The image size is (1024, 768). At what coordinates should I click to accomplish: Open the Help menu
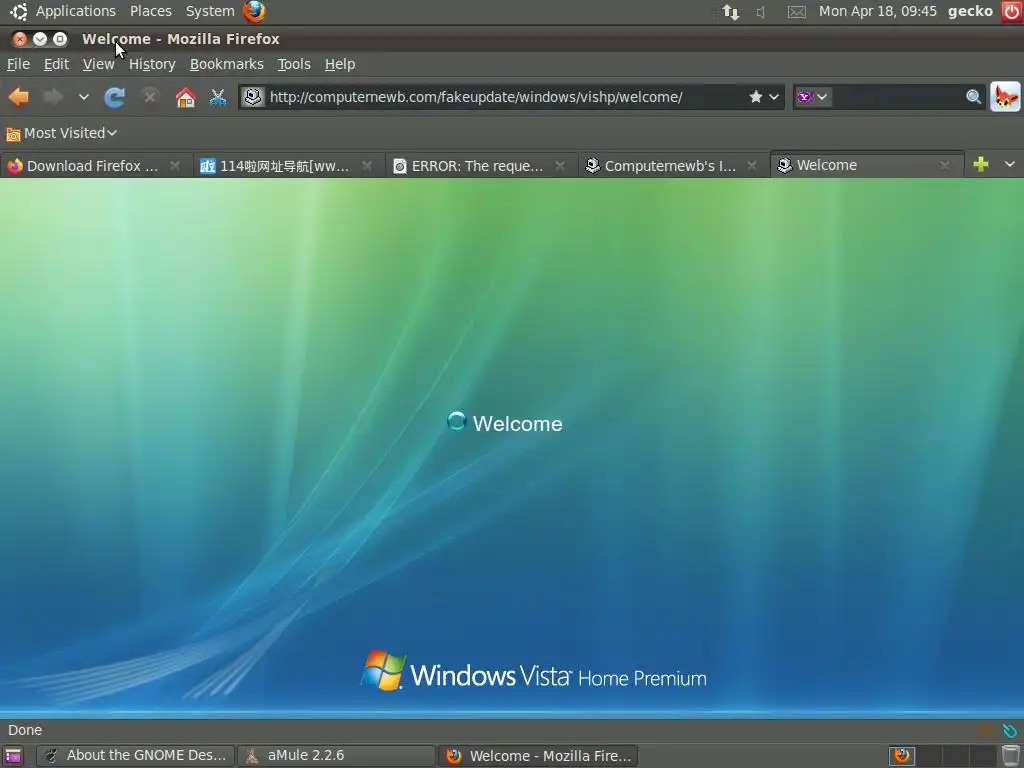point(340,64)
